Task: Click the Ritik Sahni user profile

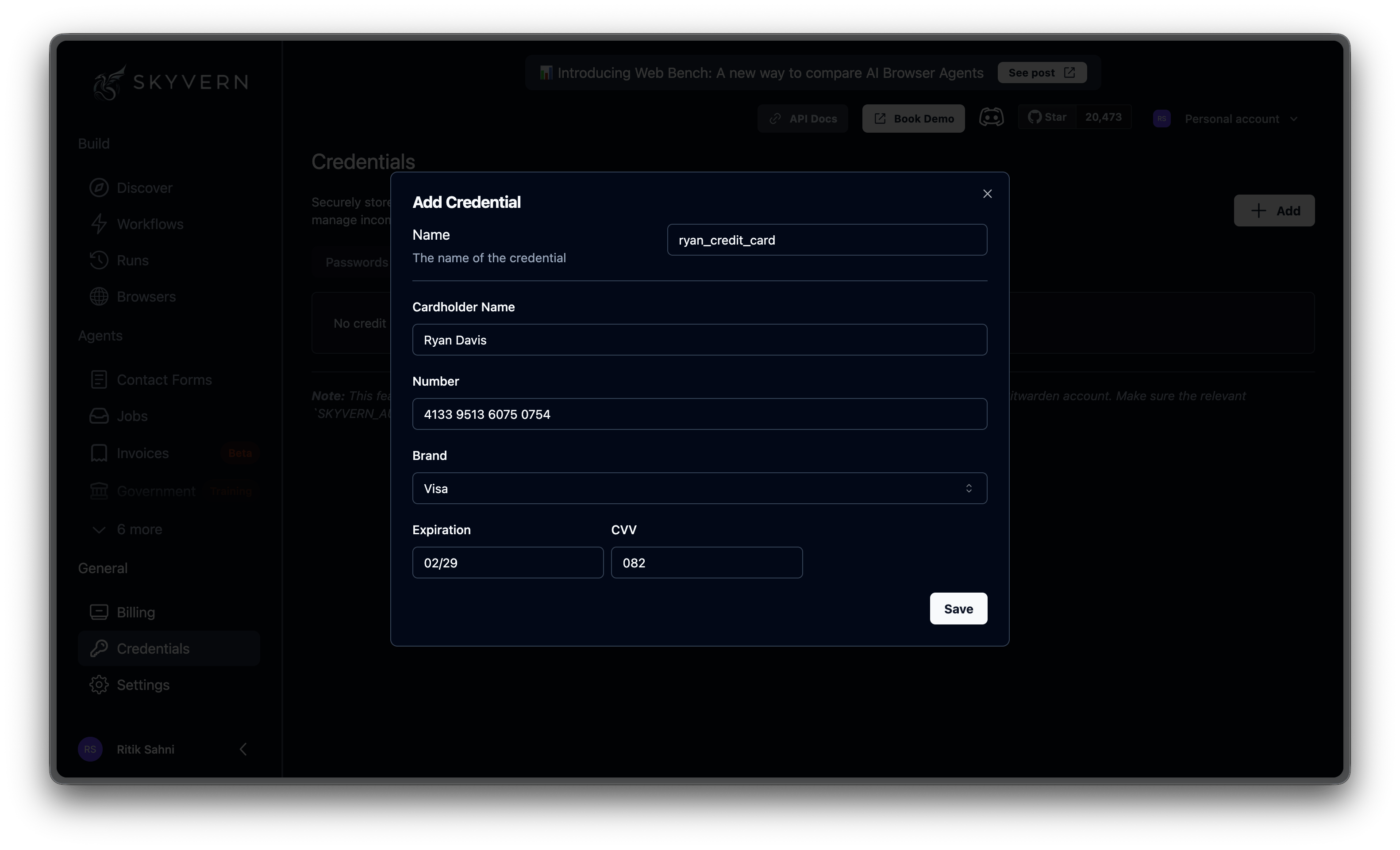Action: pos(145,749)
